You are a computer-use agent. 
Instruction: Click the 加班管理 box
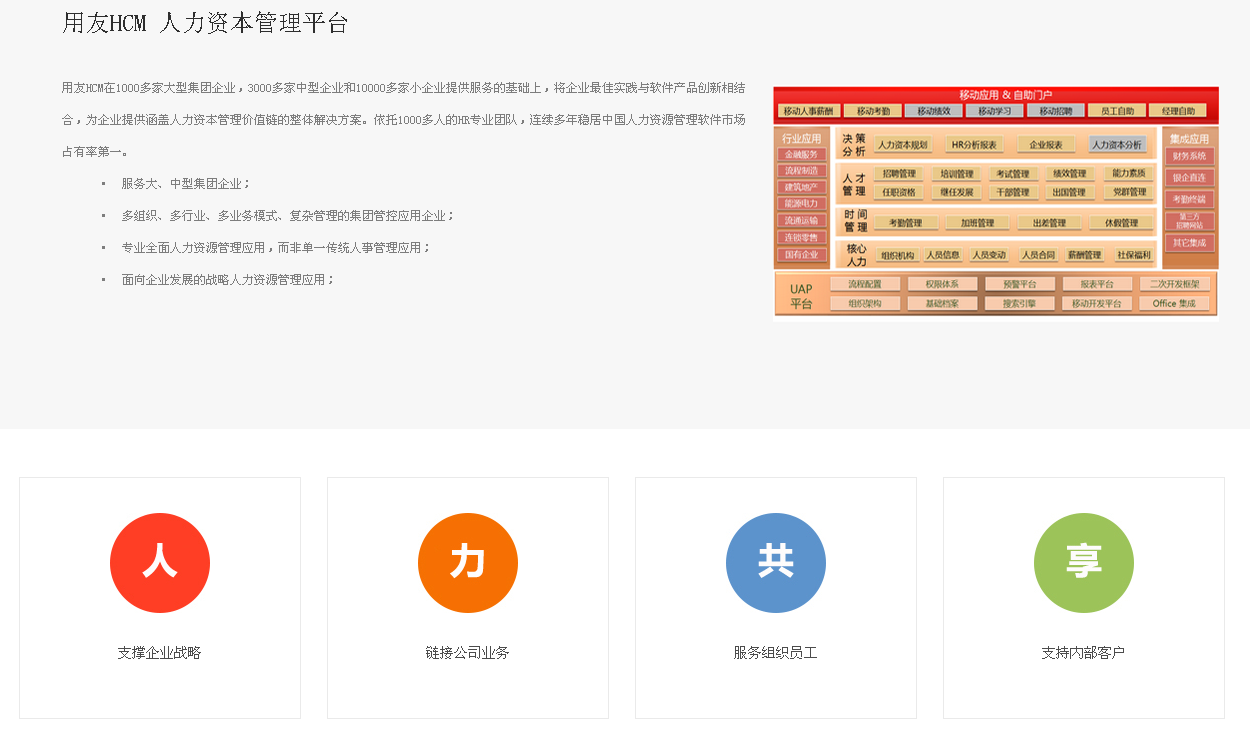pyautogui.click(x=978, y=223)
